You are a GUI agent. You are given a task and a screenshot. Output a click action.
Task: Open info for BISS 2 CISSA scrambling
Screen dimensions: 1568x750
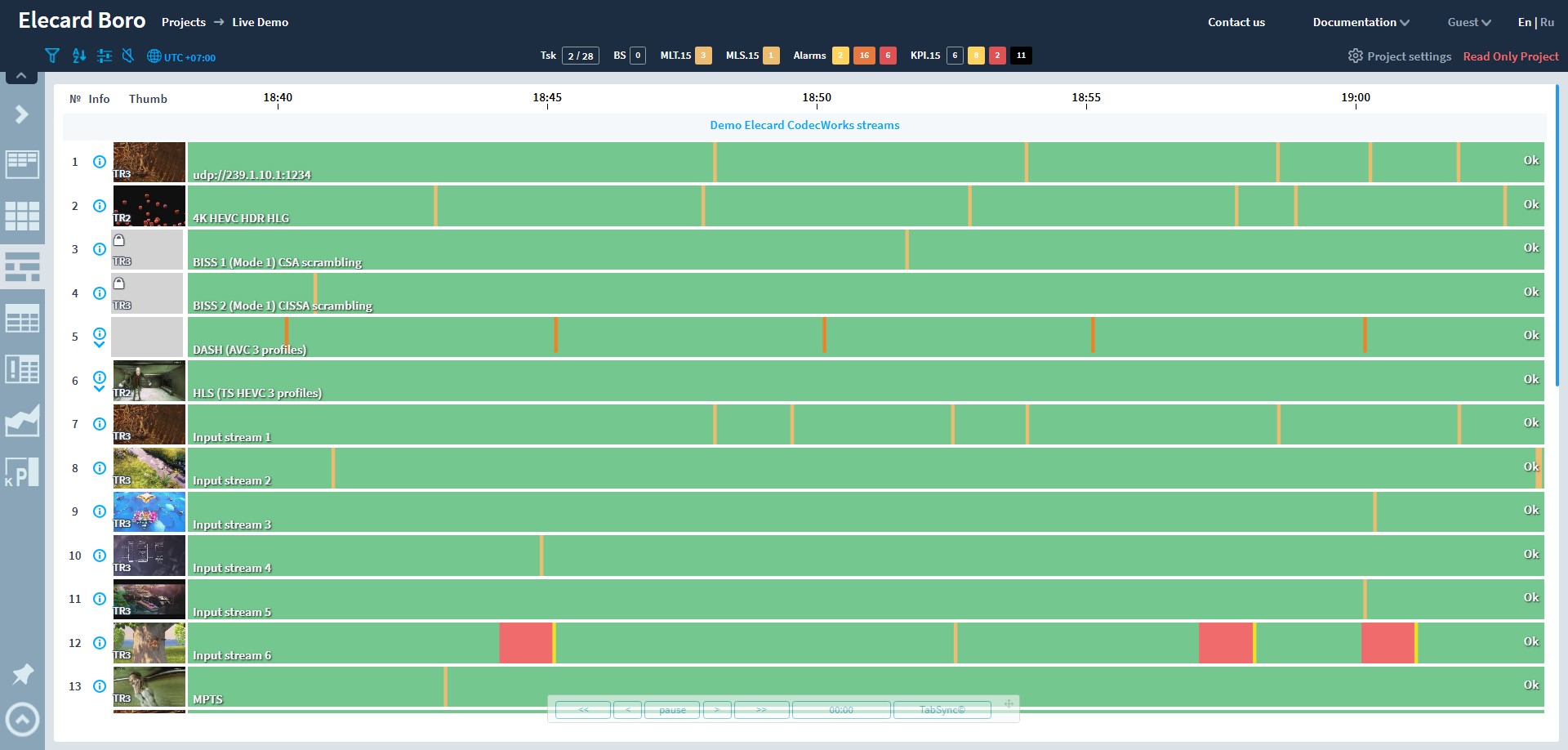point(100,293)
